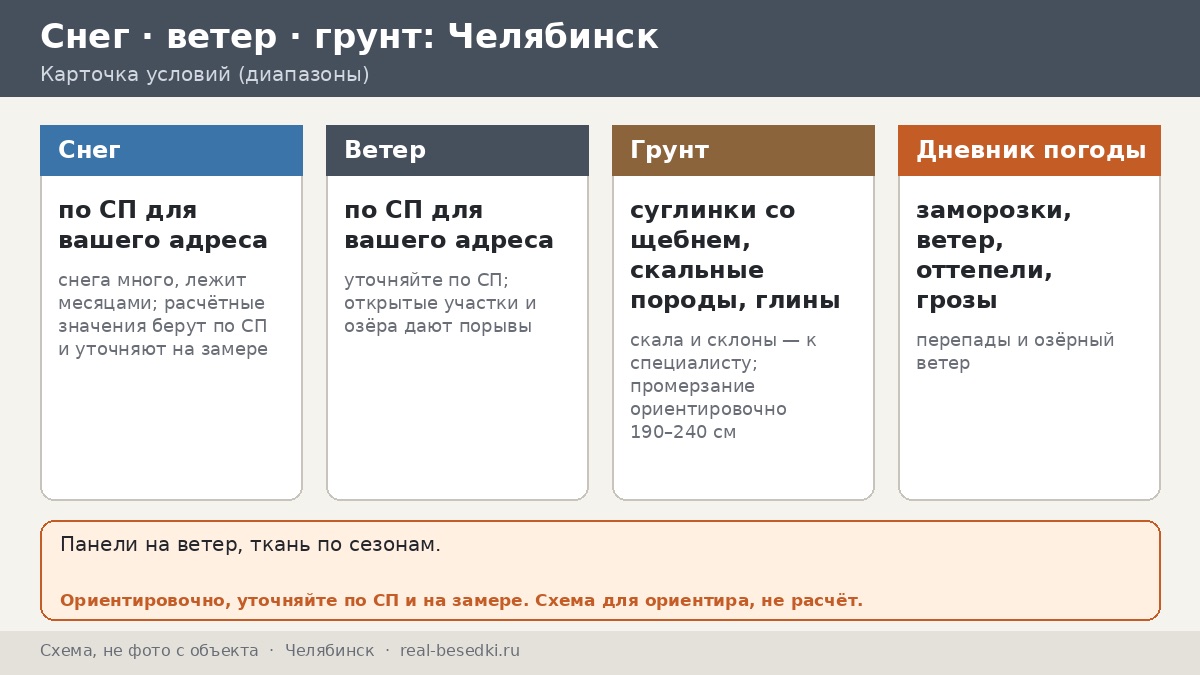Click the heading 'заморозки, ветер, оттепели, грозы'

994,255
